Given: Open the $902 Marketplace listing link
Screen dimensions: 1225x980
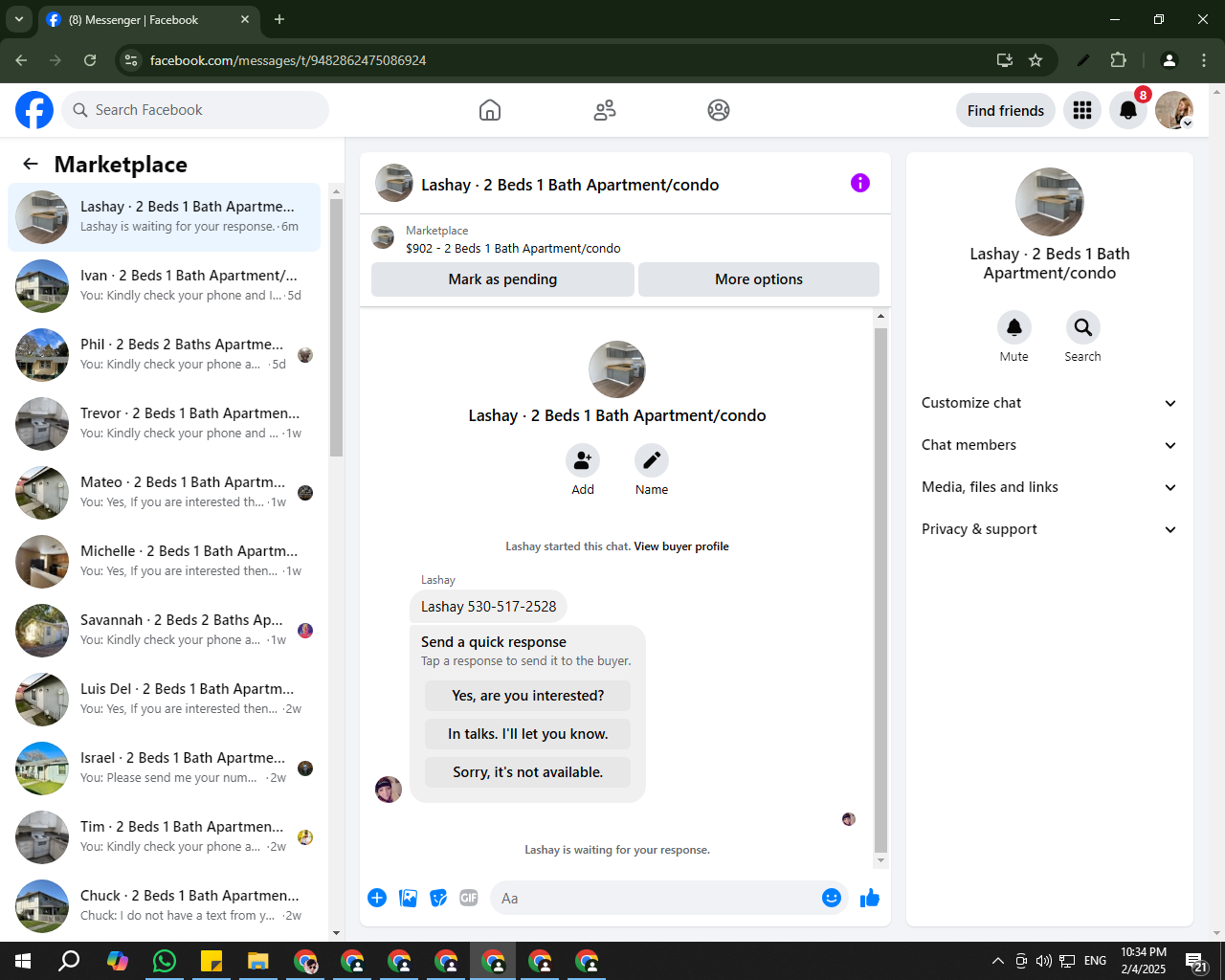Looking at the screenshot, I should 513,248.
